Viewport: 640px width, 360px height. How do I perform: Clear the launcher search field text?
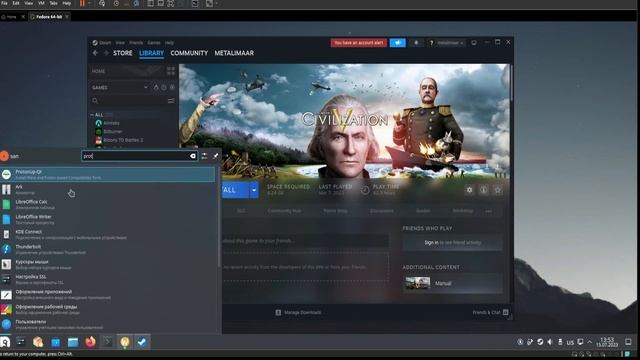pos(193,156)
